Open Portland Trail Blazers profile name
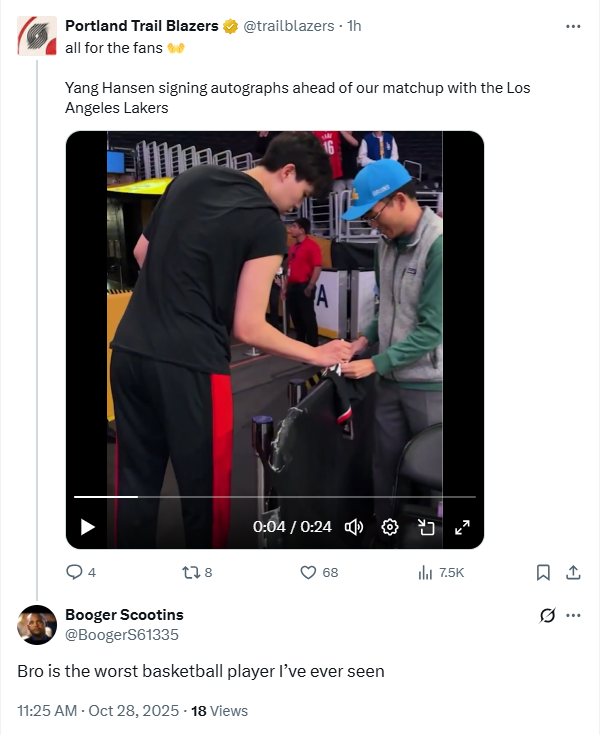Viewport: 601px width, 735px height. coord(141,26)
